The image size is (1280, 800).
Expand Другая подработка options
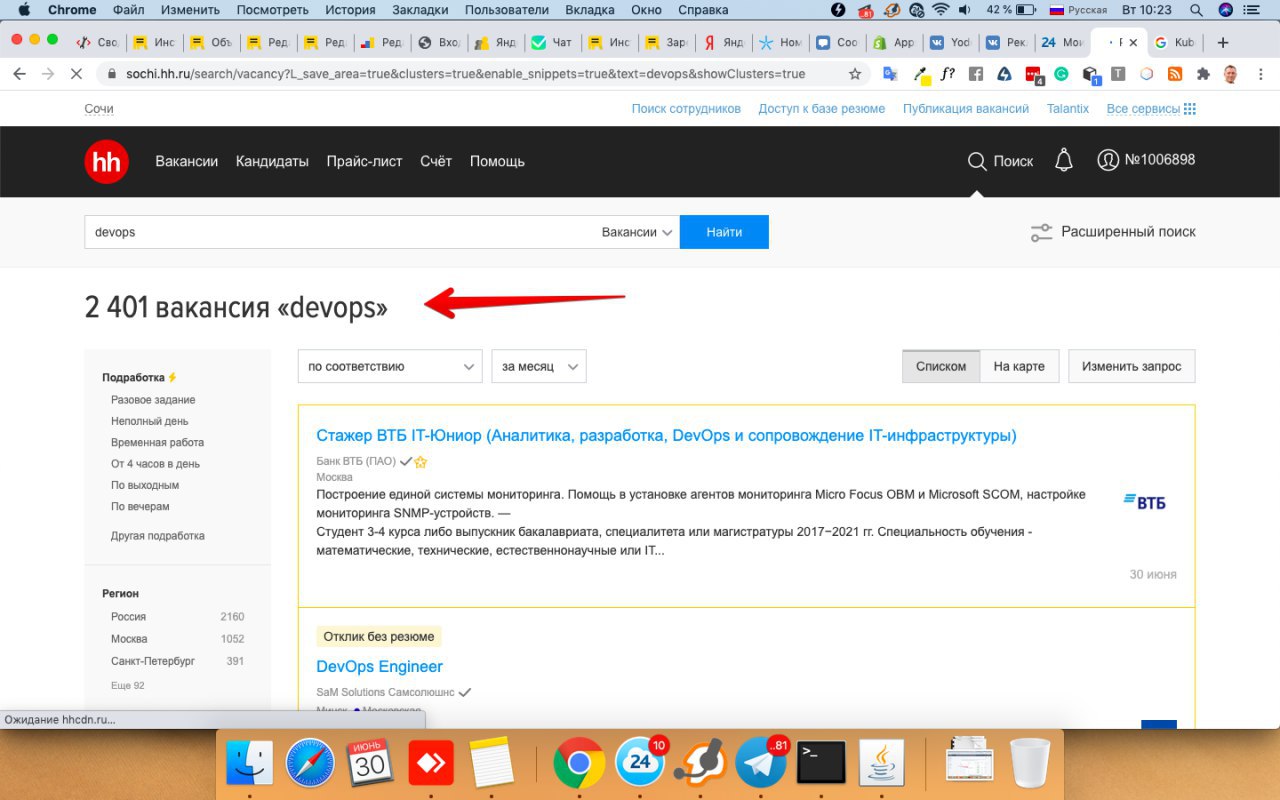tap(158, 536)
